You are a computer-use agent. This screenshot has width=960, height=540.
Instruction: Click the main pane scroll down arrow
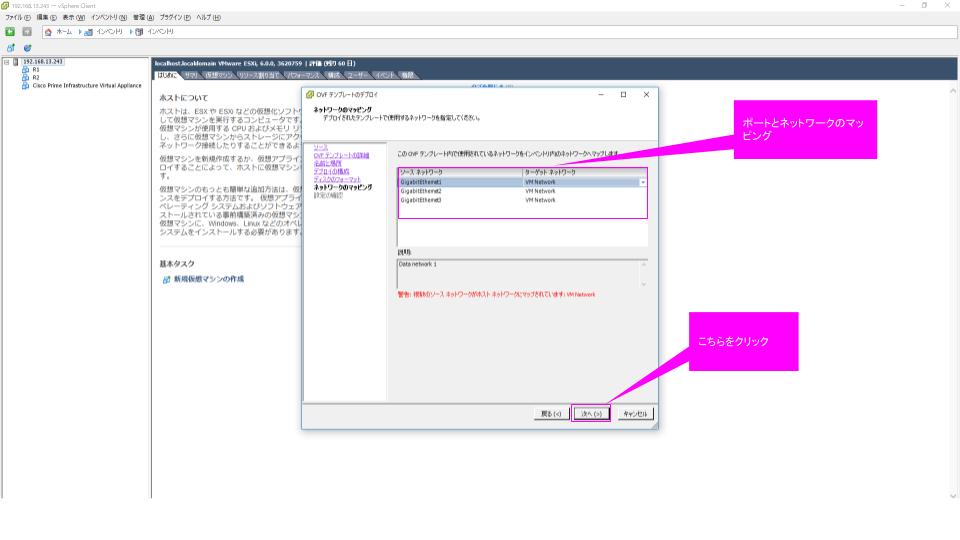tap(953, 495)
